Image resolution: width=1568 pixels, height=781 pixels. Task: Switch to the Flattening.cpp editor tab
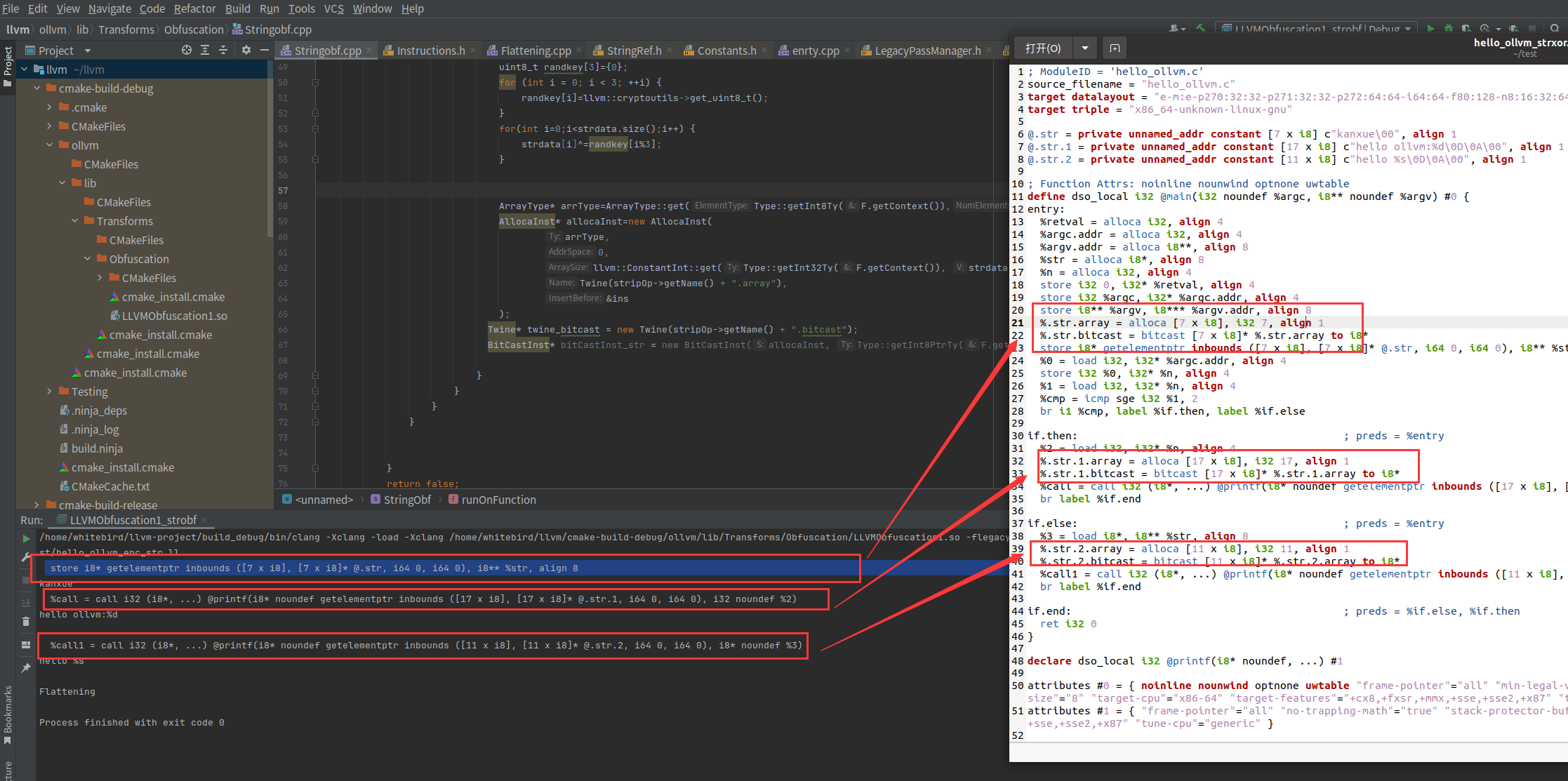click(536, 51)
